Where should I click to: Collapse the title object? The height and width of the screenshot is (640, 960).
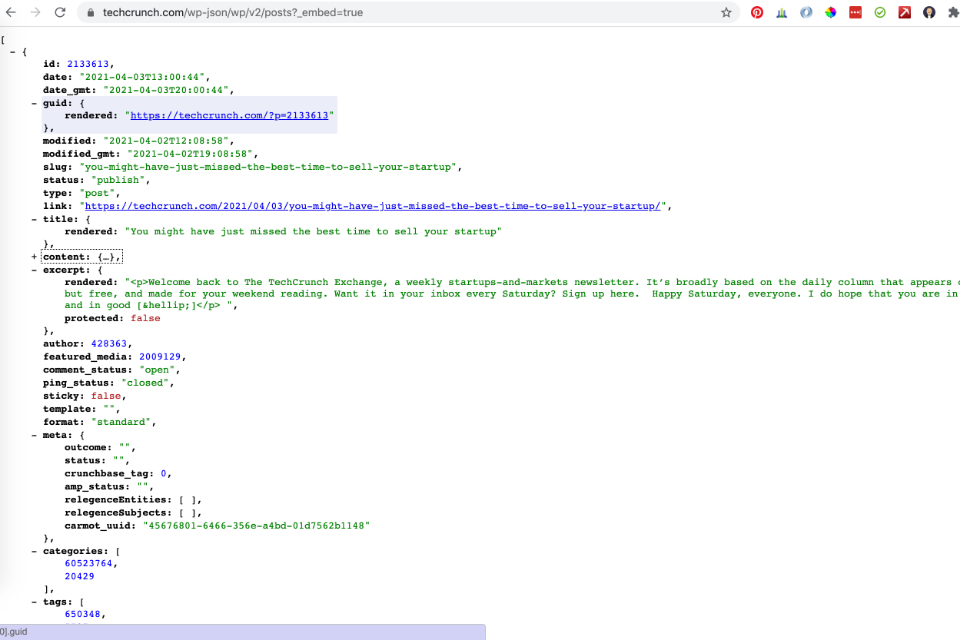(x=34, y=219)
